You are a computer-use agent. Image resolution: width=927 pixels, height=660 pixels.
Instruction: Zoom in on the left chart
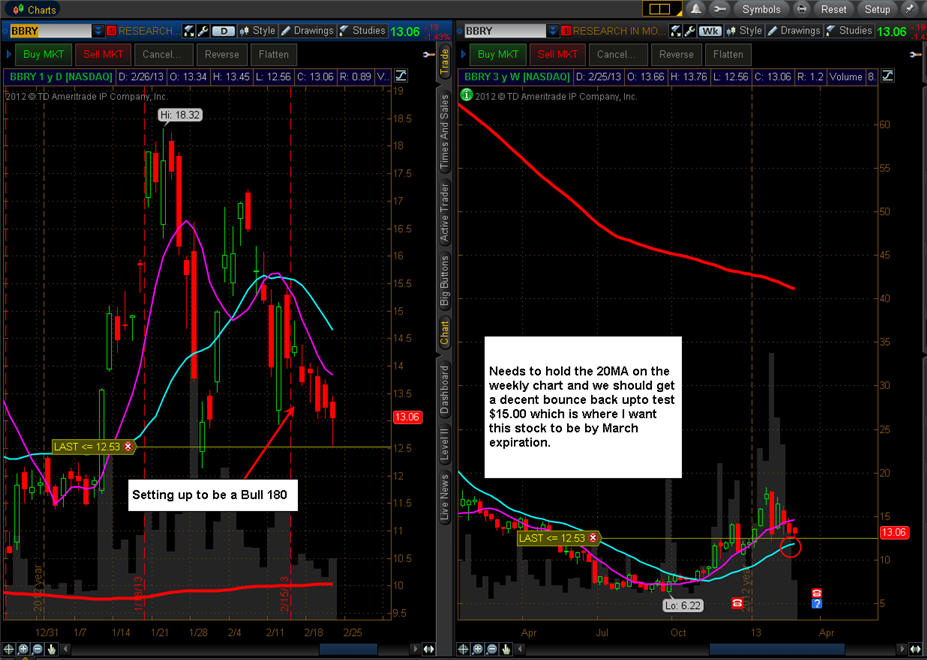(x=23, y=649)
